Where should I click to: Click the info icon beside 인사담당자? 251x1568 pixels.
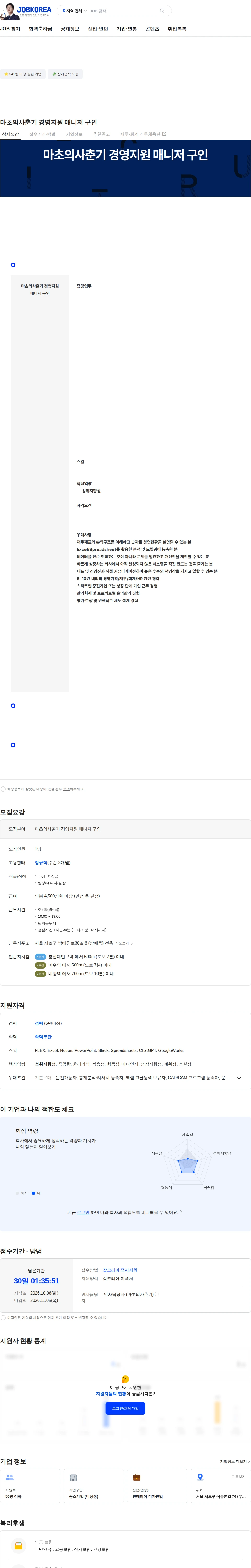pyautogui.click(x=157, y=1294)
